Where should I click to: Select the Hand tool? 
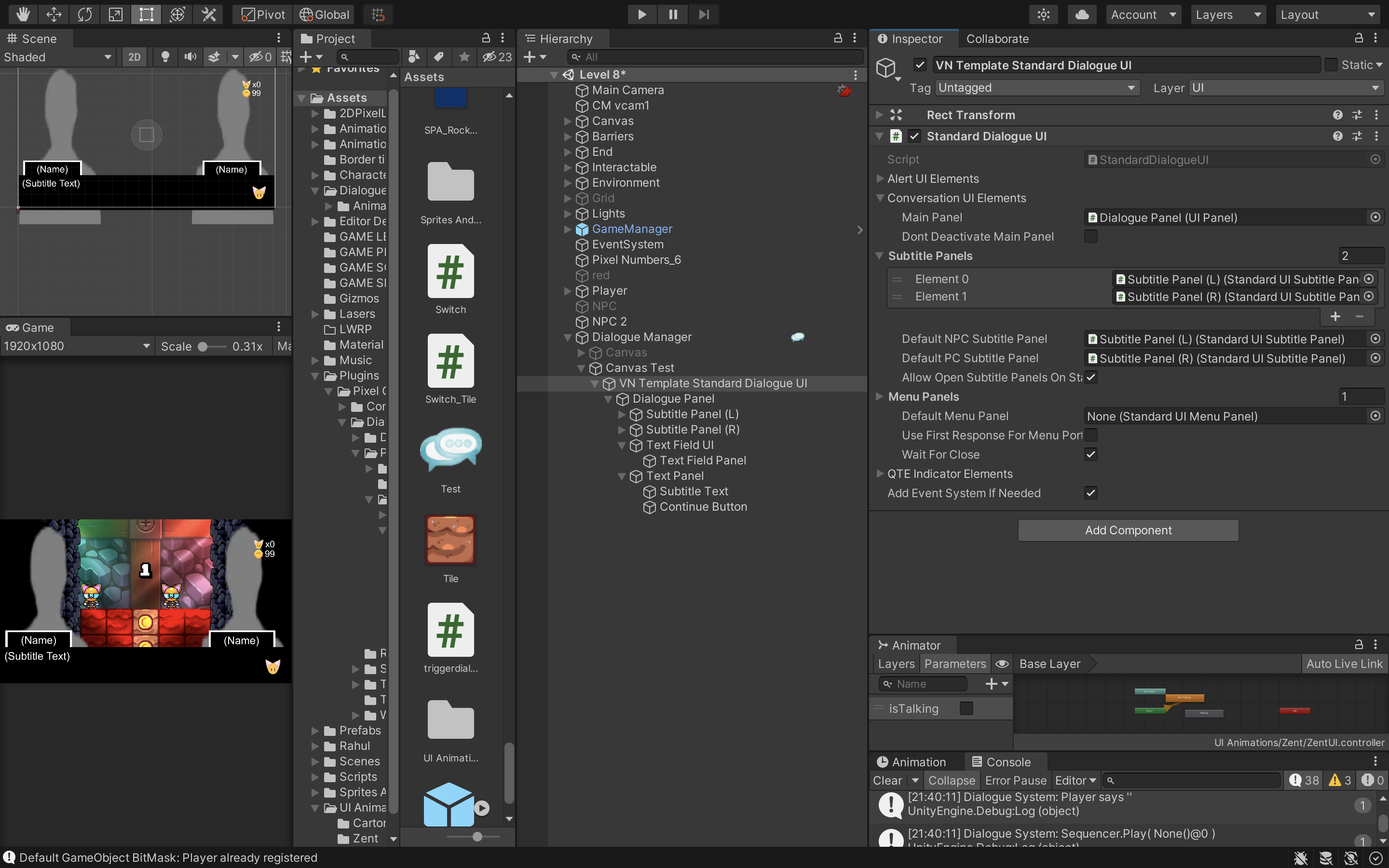[23, 14]
